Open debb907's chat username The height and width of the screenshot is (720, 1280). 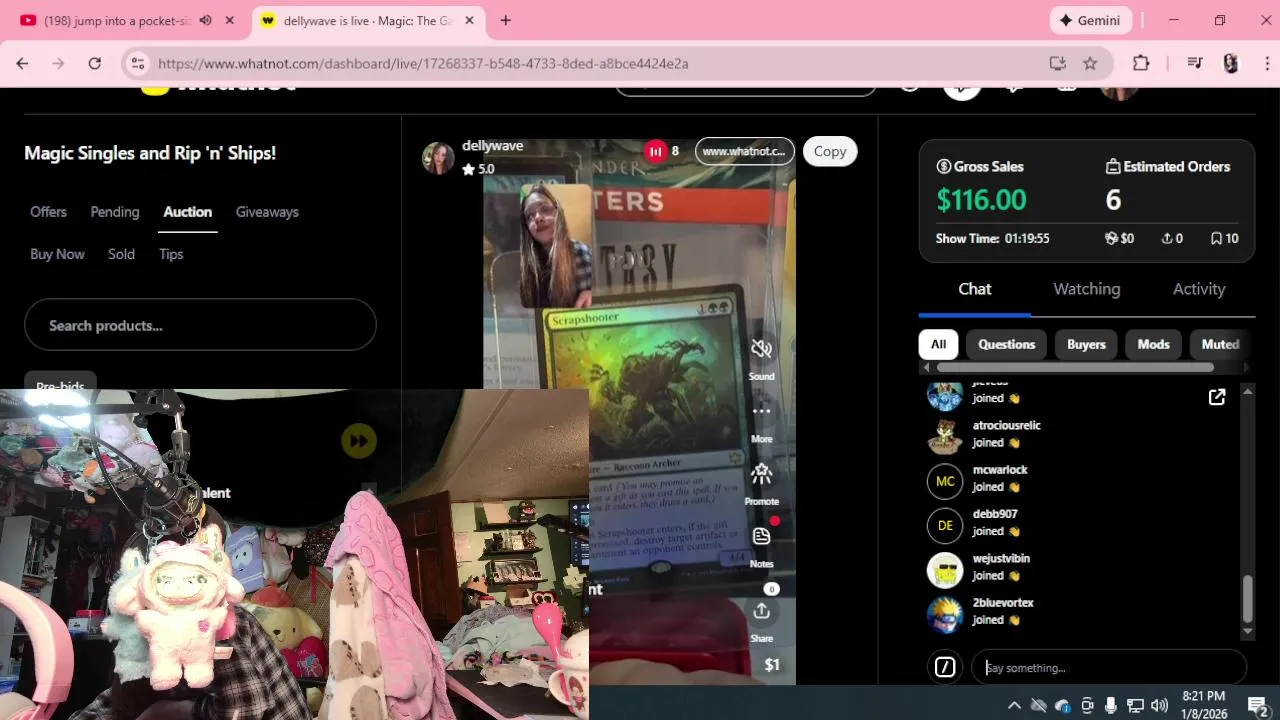(x=994, y=514)
